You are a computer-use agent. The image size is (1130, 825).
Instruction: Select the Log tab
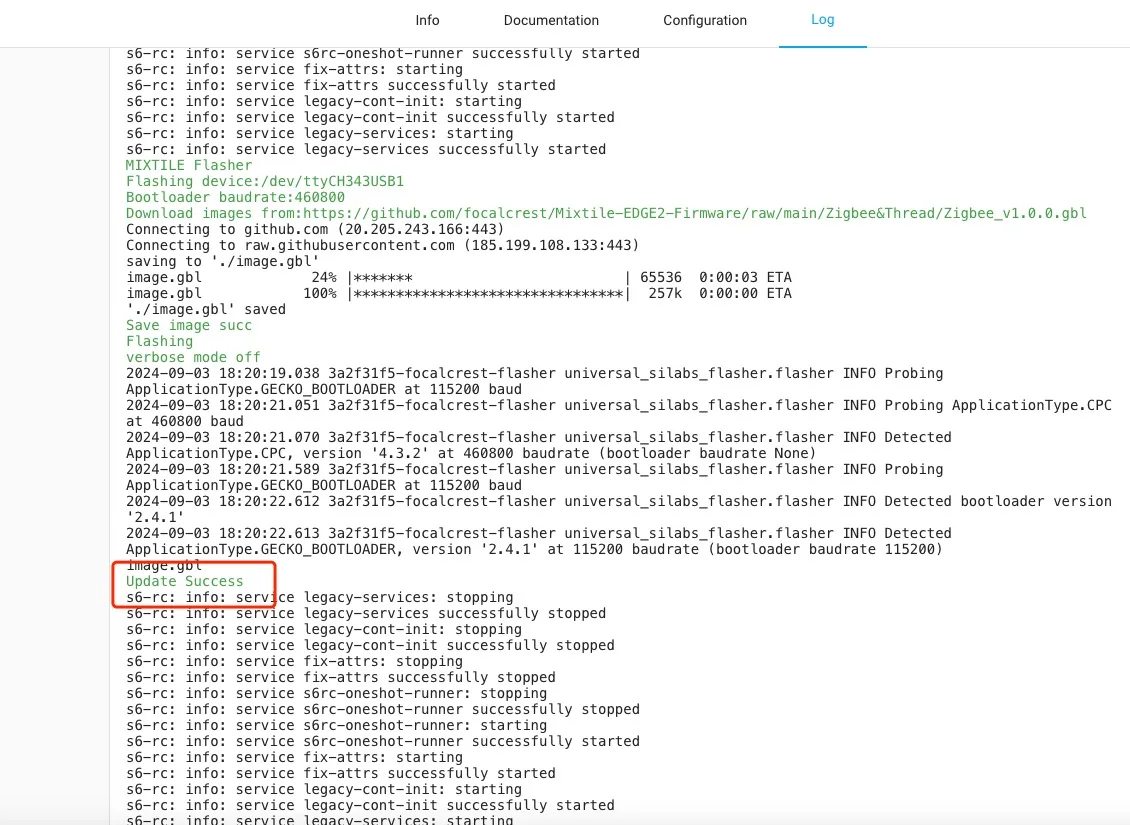coord(822,19)
